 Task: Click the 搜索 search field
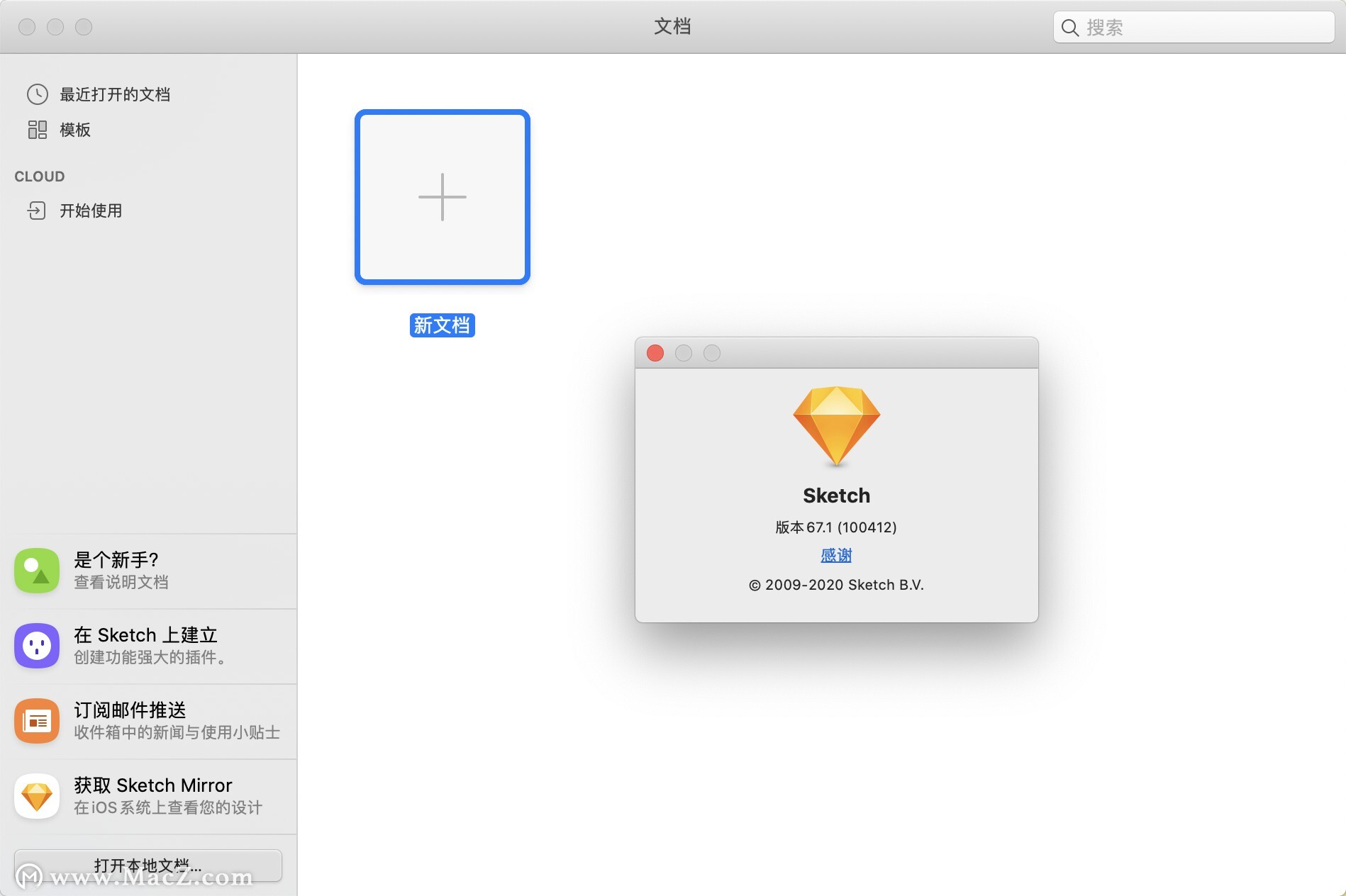point(1194,28)
